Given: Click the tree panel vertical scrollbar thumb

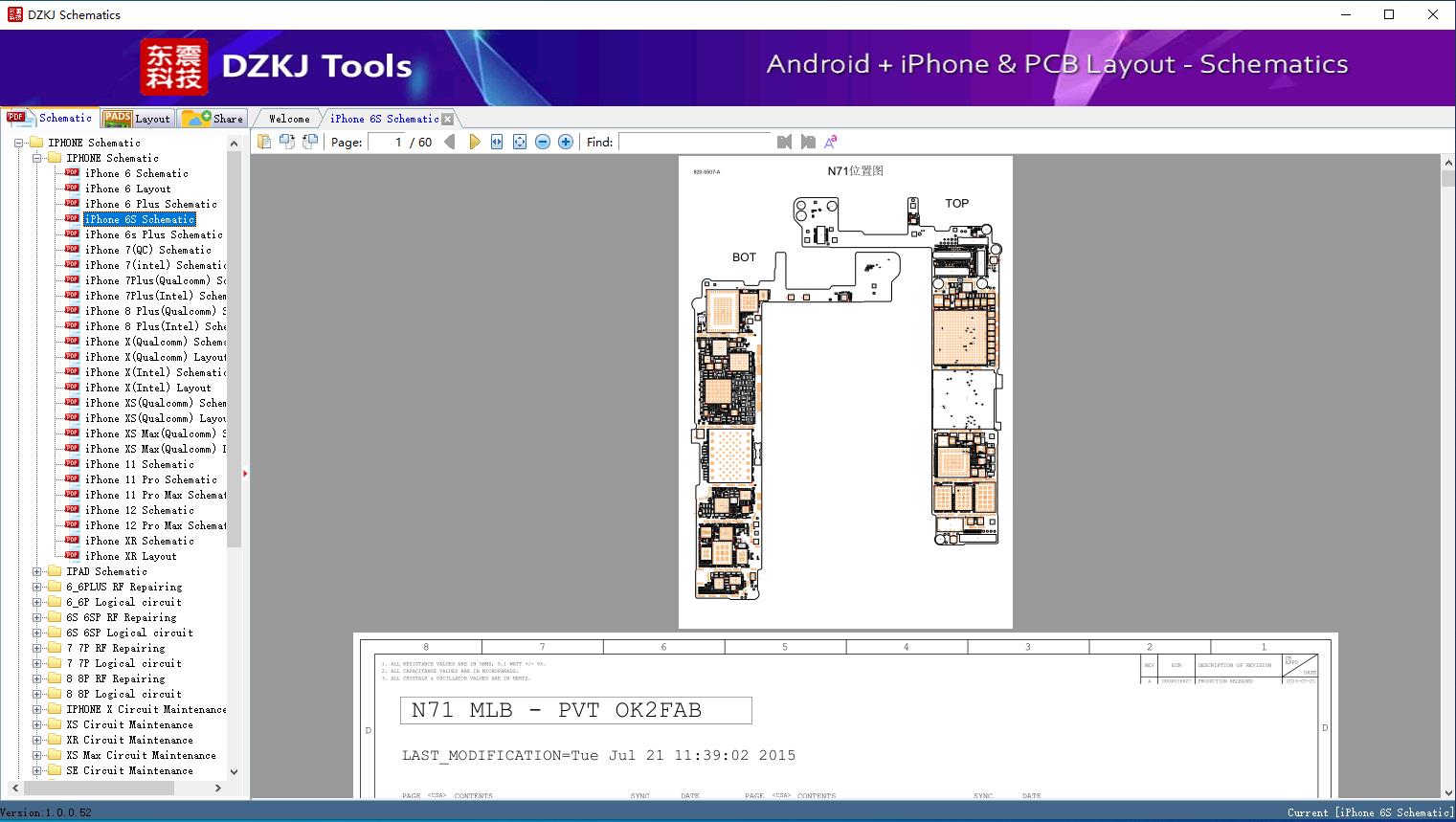Looking at the screenshot, I should coord(234,349).
